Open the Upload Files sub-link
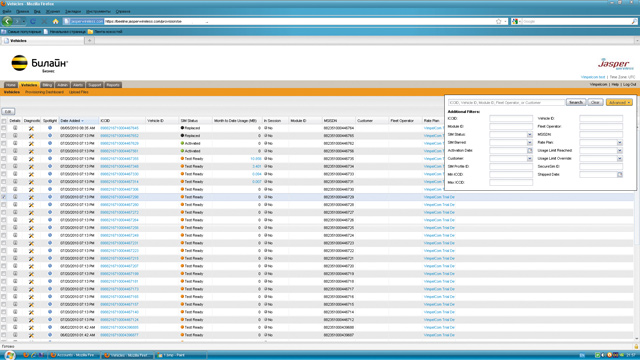 tap(78, 92)
